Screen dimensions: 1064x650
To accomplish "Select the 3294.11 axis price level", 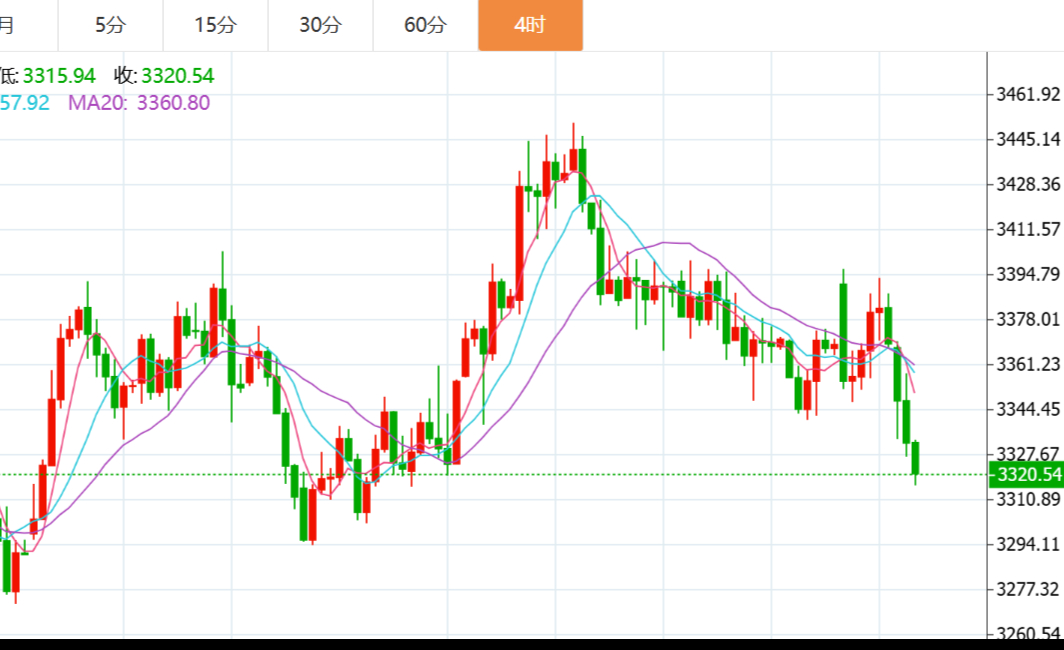I will tap(1027, 544).
